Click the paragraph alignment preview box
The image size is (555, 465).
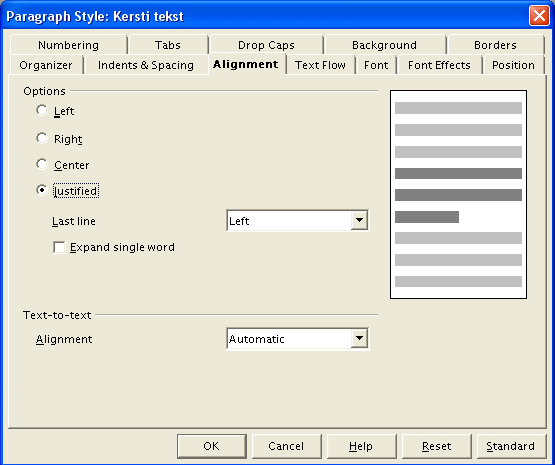click(x=458, y=194)
